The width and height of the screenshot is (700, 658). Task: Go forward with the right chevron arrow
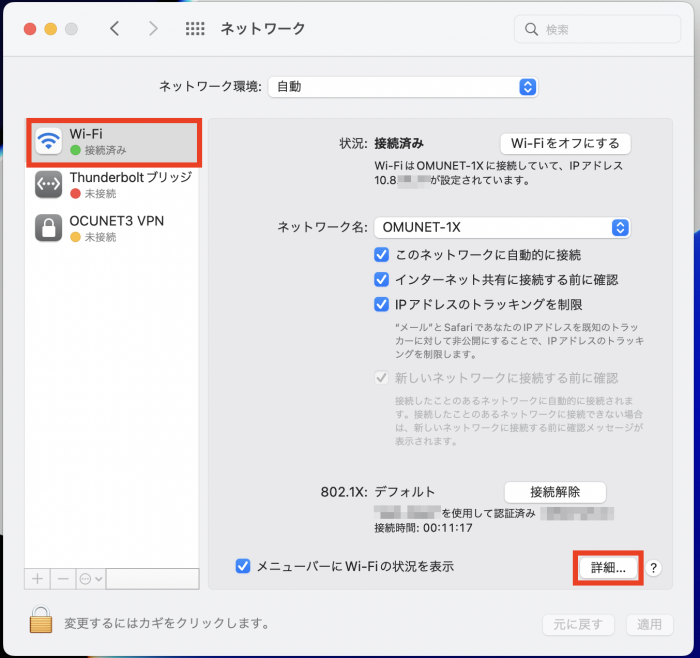[x=153, y=29]
